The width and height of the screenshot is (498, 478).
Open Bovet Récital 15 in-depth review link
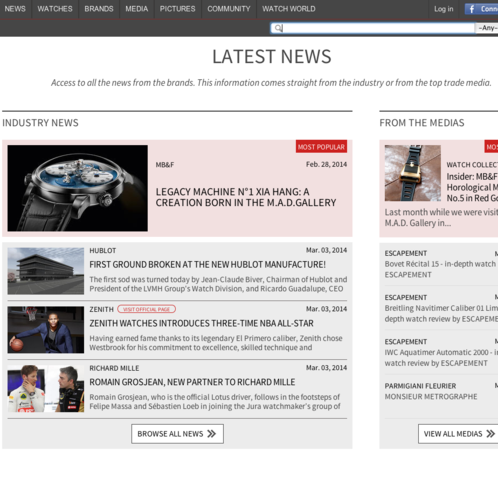[x=440, y=269]
